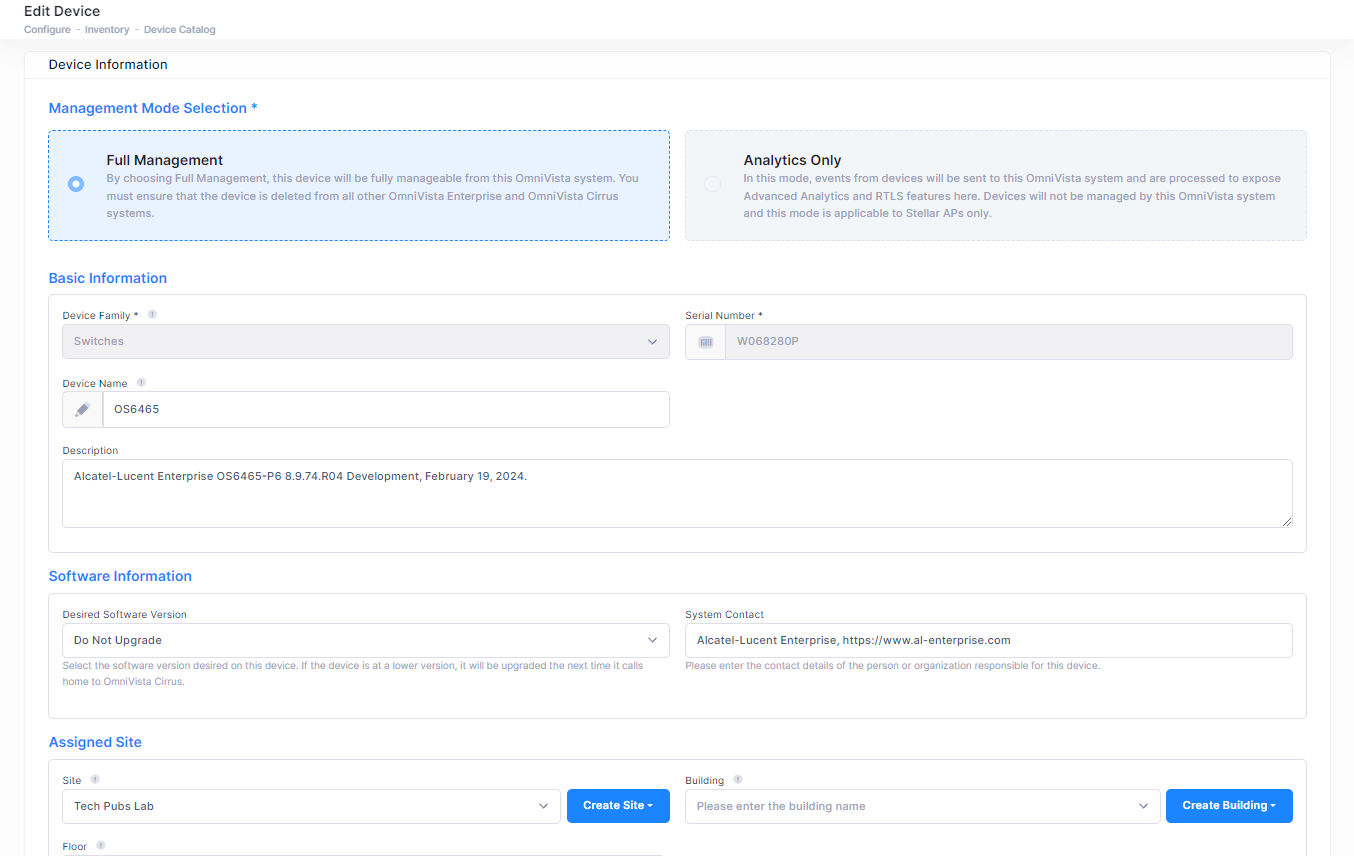This screenshot has width=1354, height=856.
Task: Click into the Description text area
Action: coord(677,493)
